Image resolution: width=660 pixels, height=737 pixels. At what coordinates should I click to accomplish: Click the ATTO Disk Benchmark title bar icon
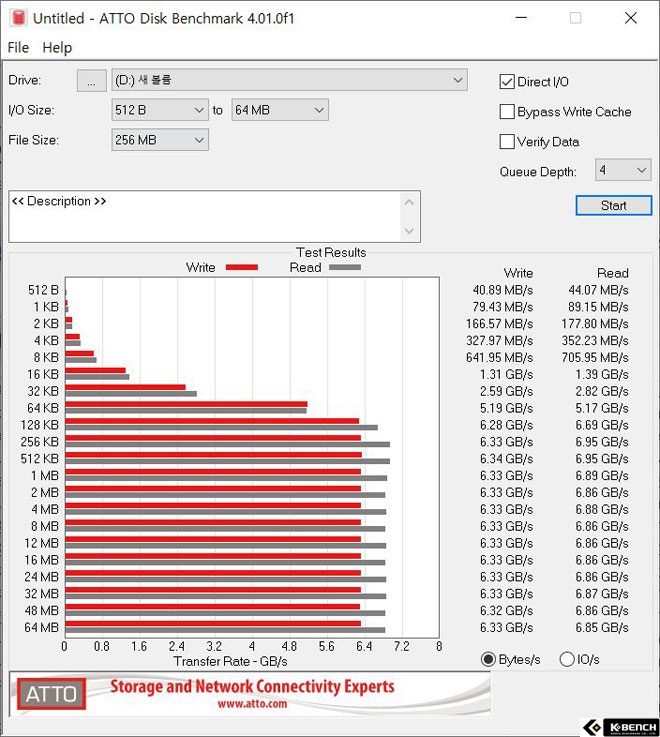(x=18, y=18)
